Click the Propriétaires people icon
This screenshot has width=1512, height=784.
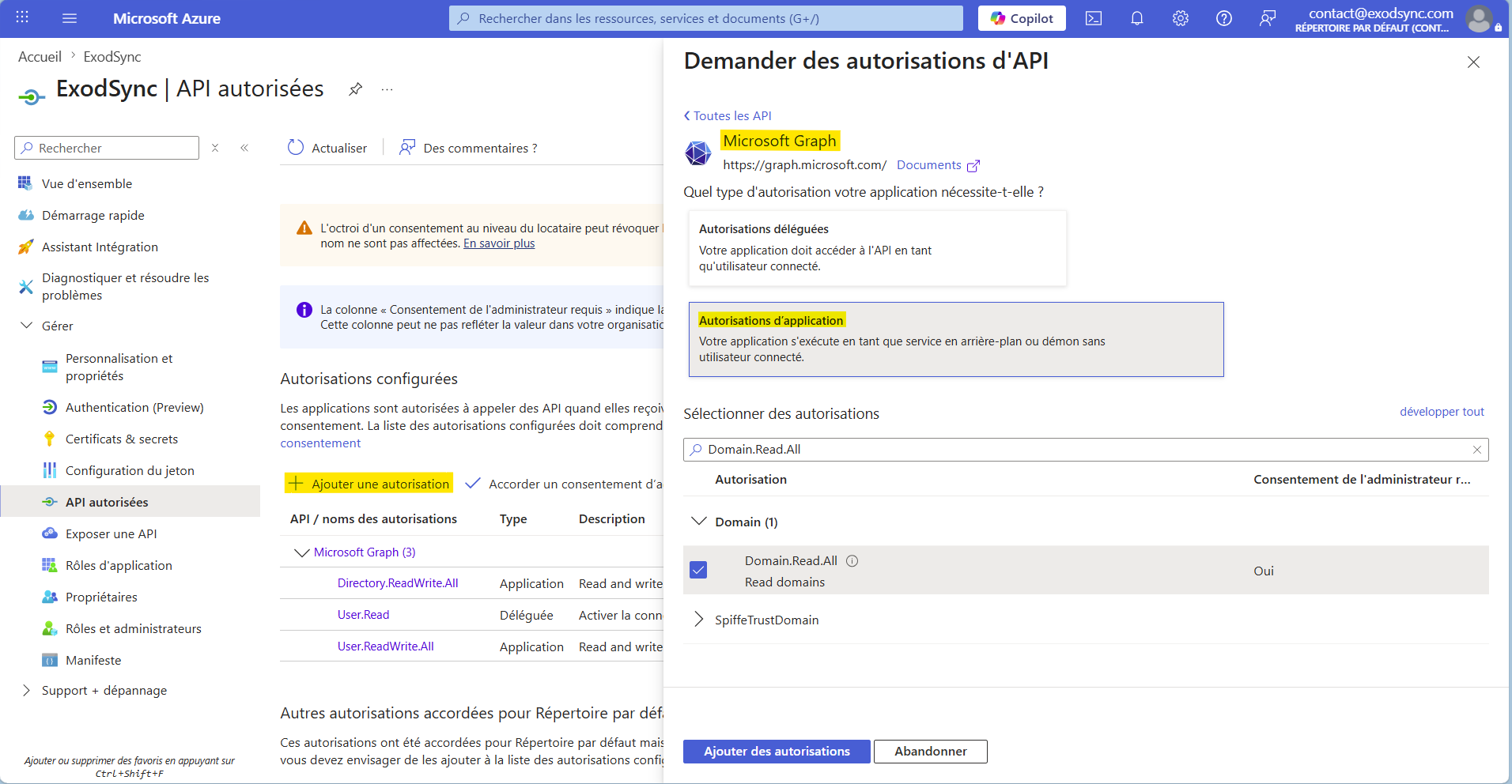50,597
